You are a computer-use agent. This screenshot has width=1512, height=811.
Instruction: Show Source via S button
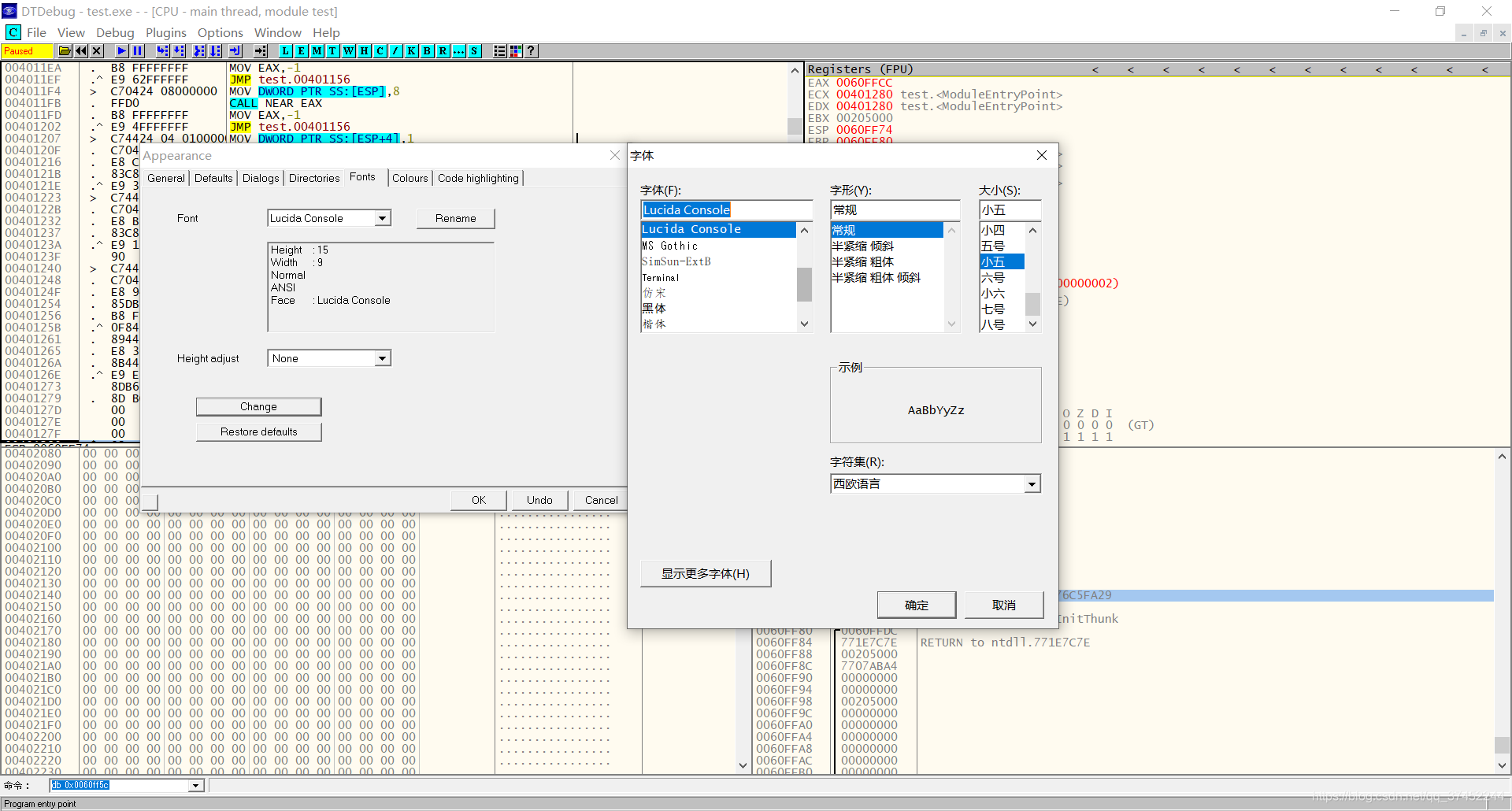pyautogui.click(x=475, y=51)
